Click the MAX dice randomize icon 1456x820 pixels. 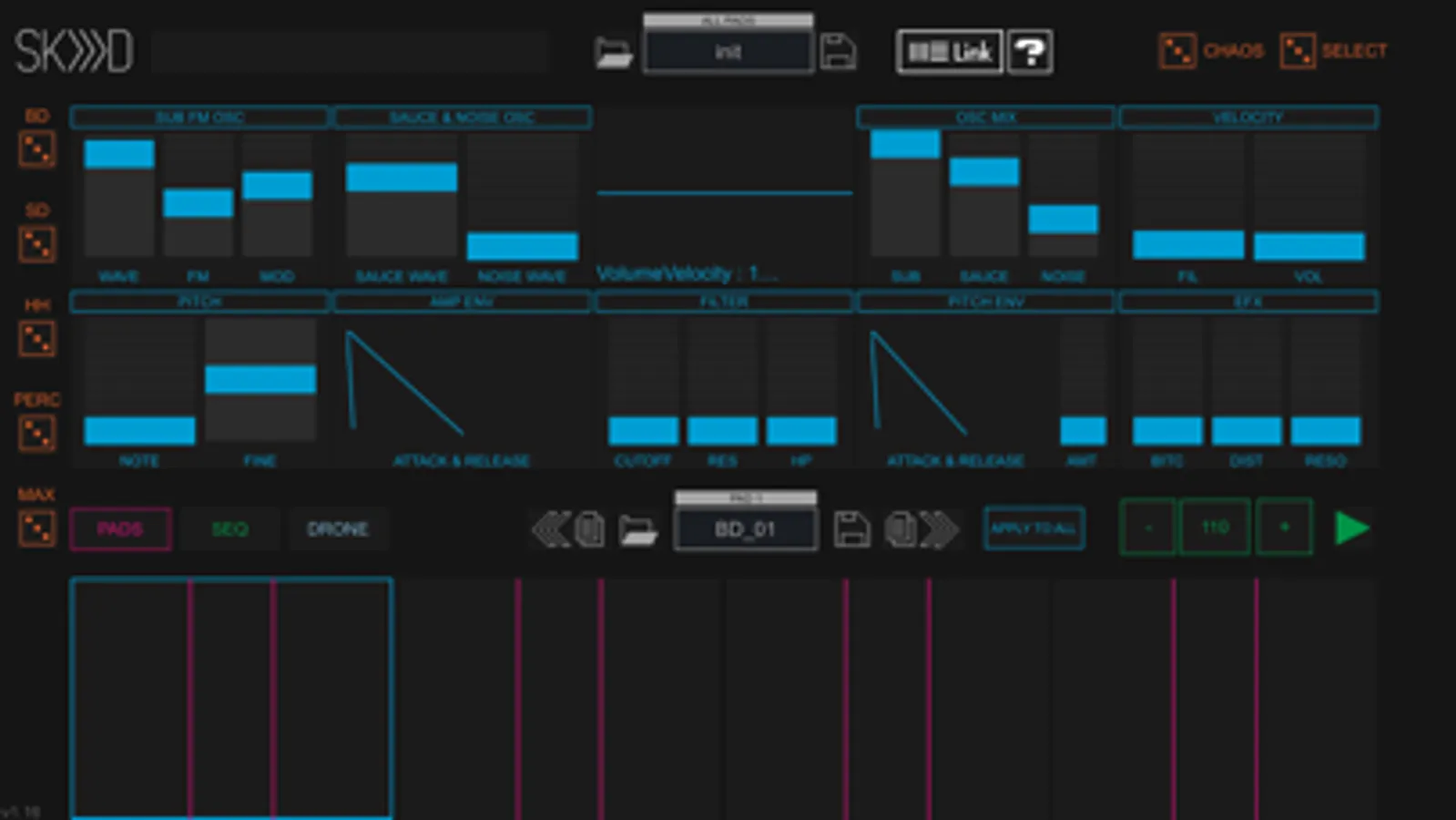pyautogui.click(x=36, y=528)
